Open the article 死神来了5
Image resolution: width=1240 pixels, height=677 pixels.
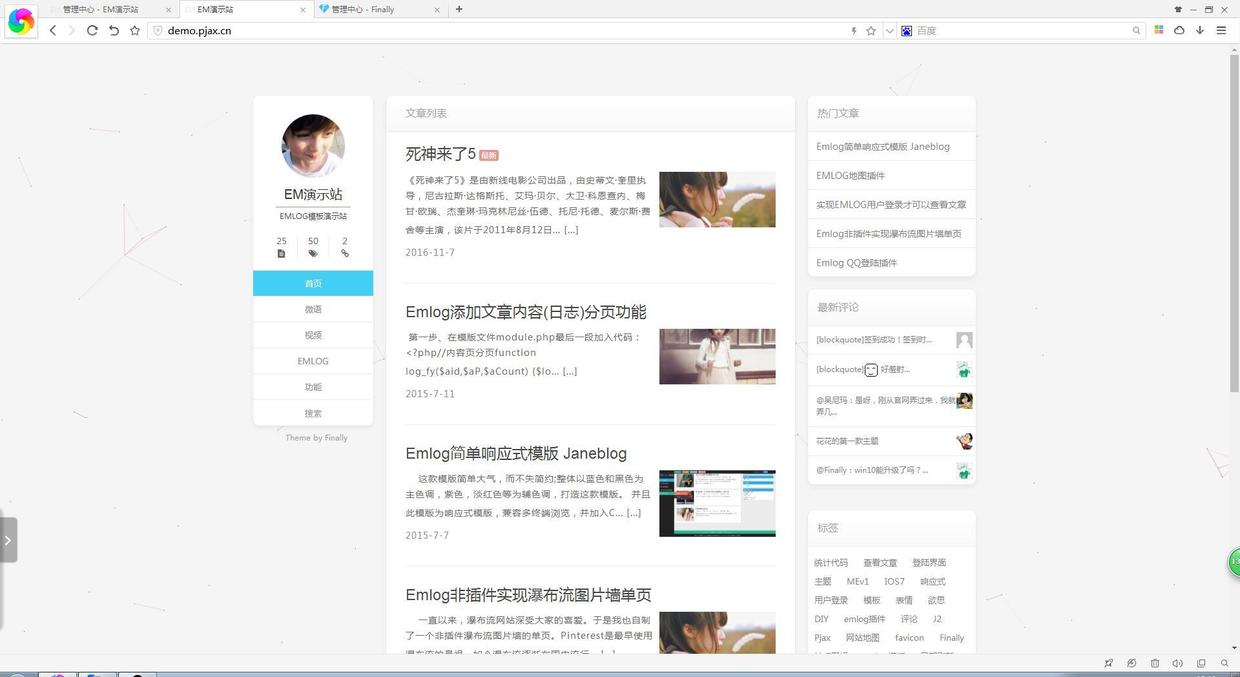(x=440, y=154)
